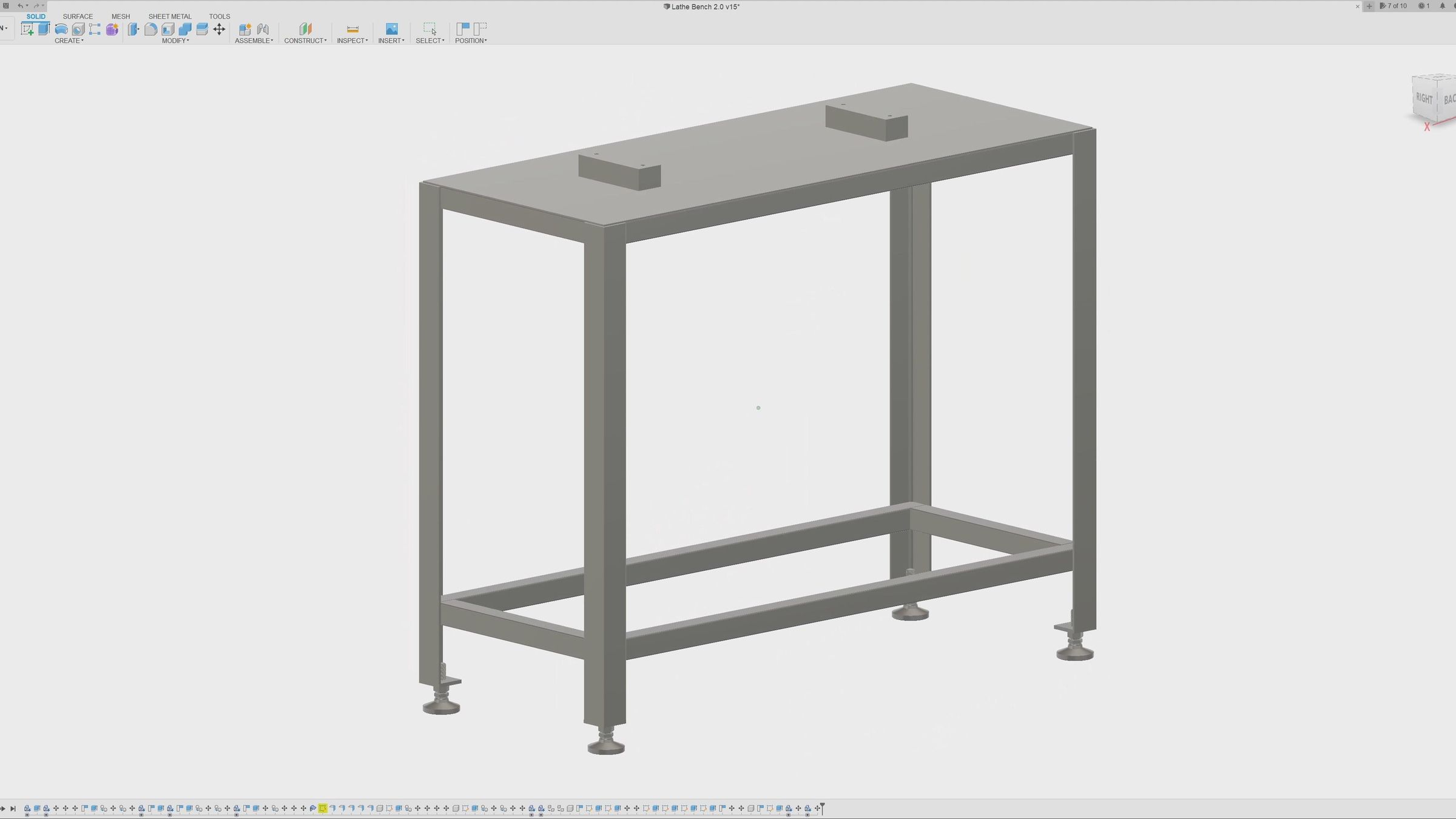Insert a canvas image
Screen dimensions: 1456x819
pos(391,29)
